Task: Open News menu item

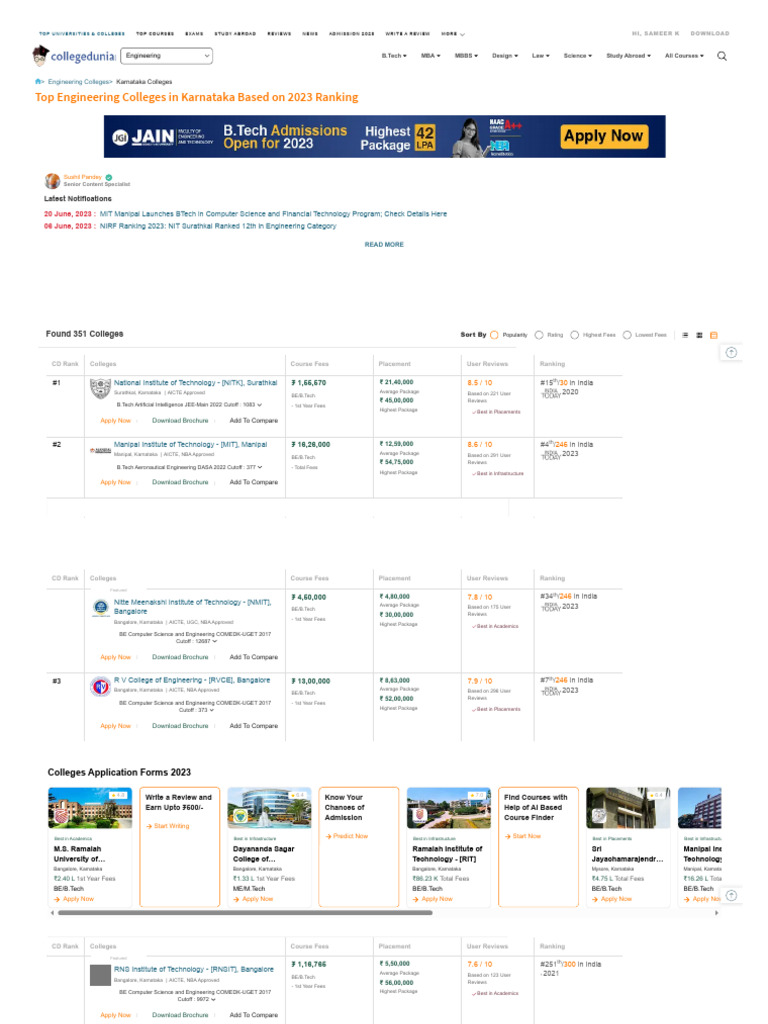Action: [310, 33]
